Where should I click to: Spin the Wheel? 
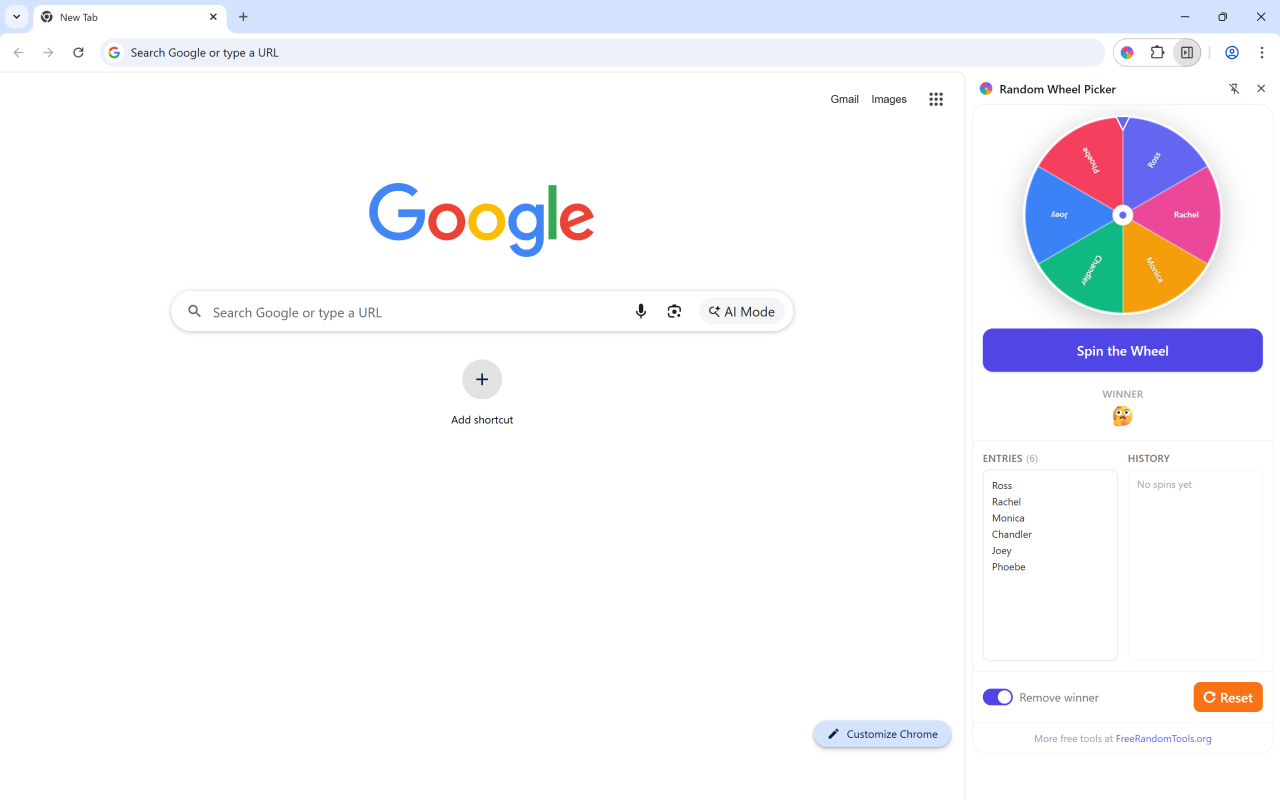pyautogui.click(x=1122, y=351)
